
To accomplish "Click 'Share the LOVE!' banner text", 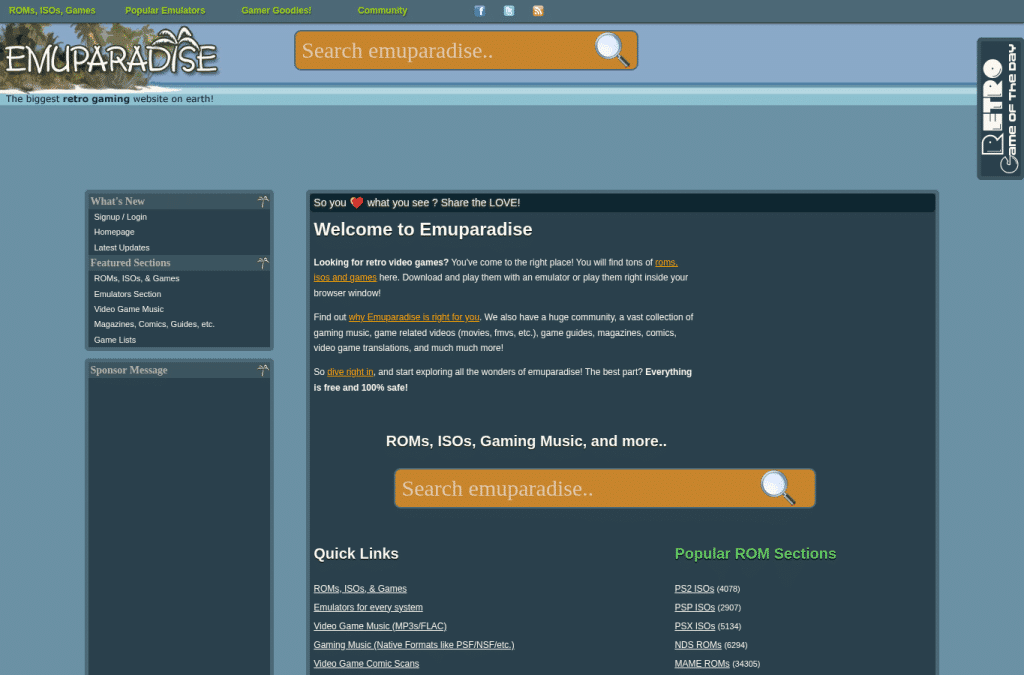I will point(481,202).
